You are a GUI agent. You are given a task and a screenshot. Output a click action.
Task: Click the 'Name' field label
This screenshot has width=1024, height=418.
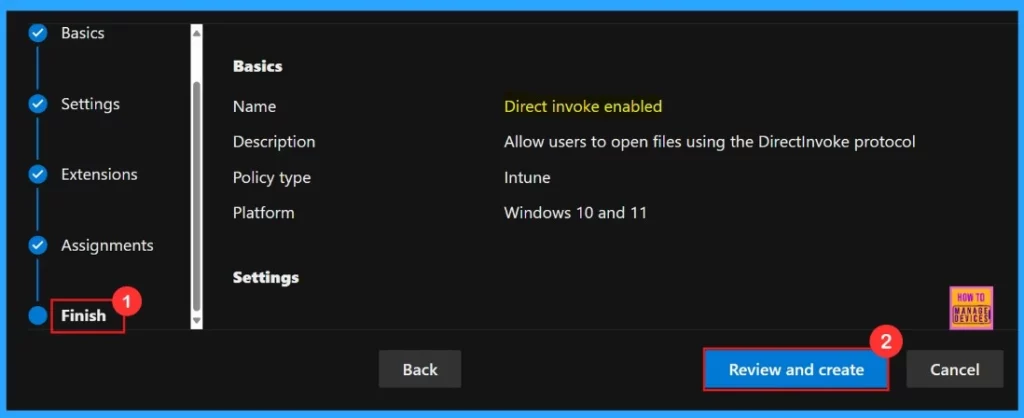click(x=255, y=106)
